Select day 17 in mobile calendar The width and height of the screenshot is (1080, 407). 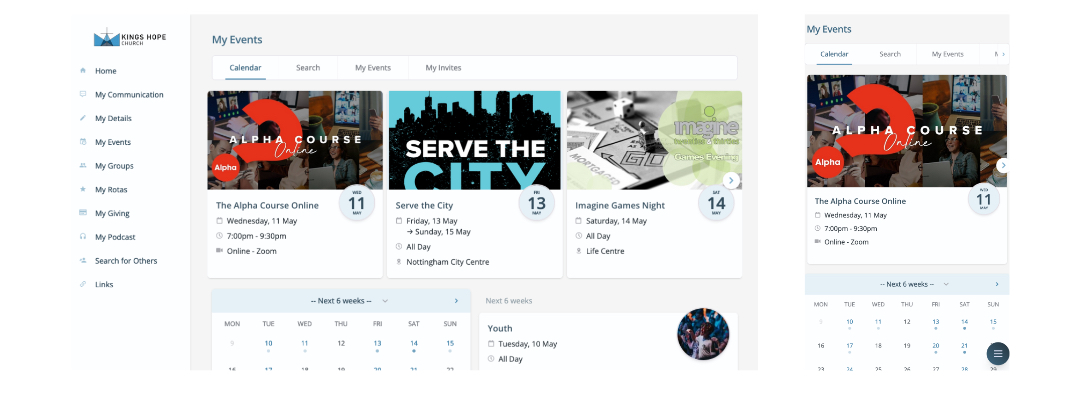coord(849,346)
